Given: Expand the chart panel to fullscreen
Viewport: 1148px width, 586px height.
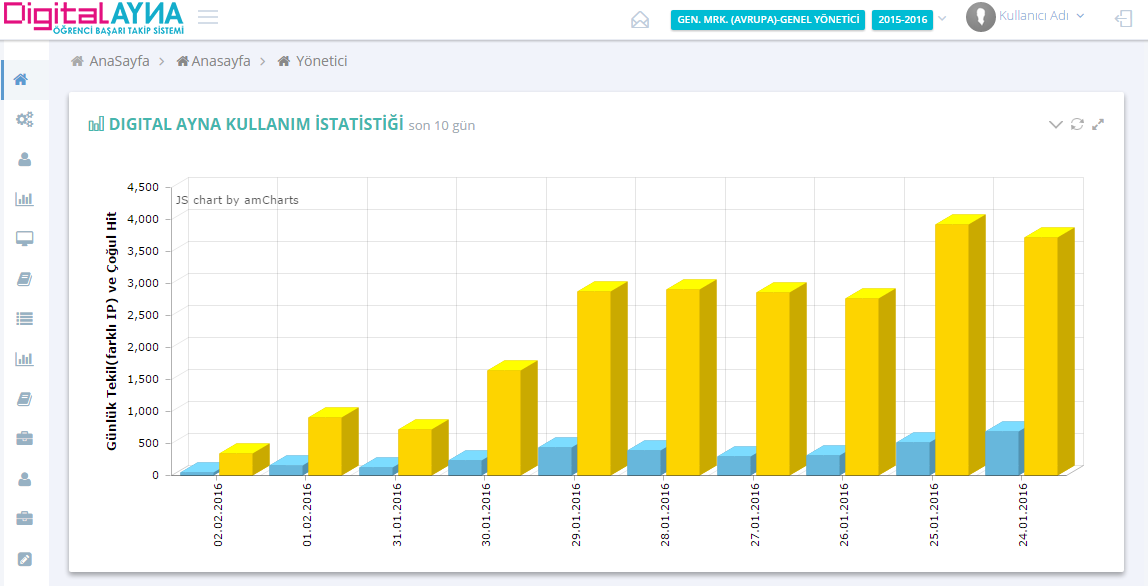Looking at the screenshot, I should [1098, 124].
